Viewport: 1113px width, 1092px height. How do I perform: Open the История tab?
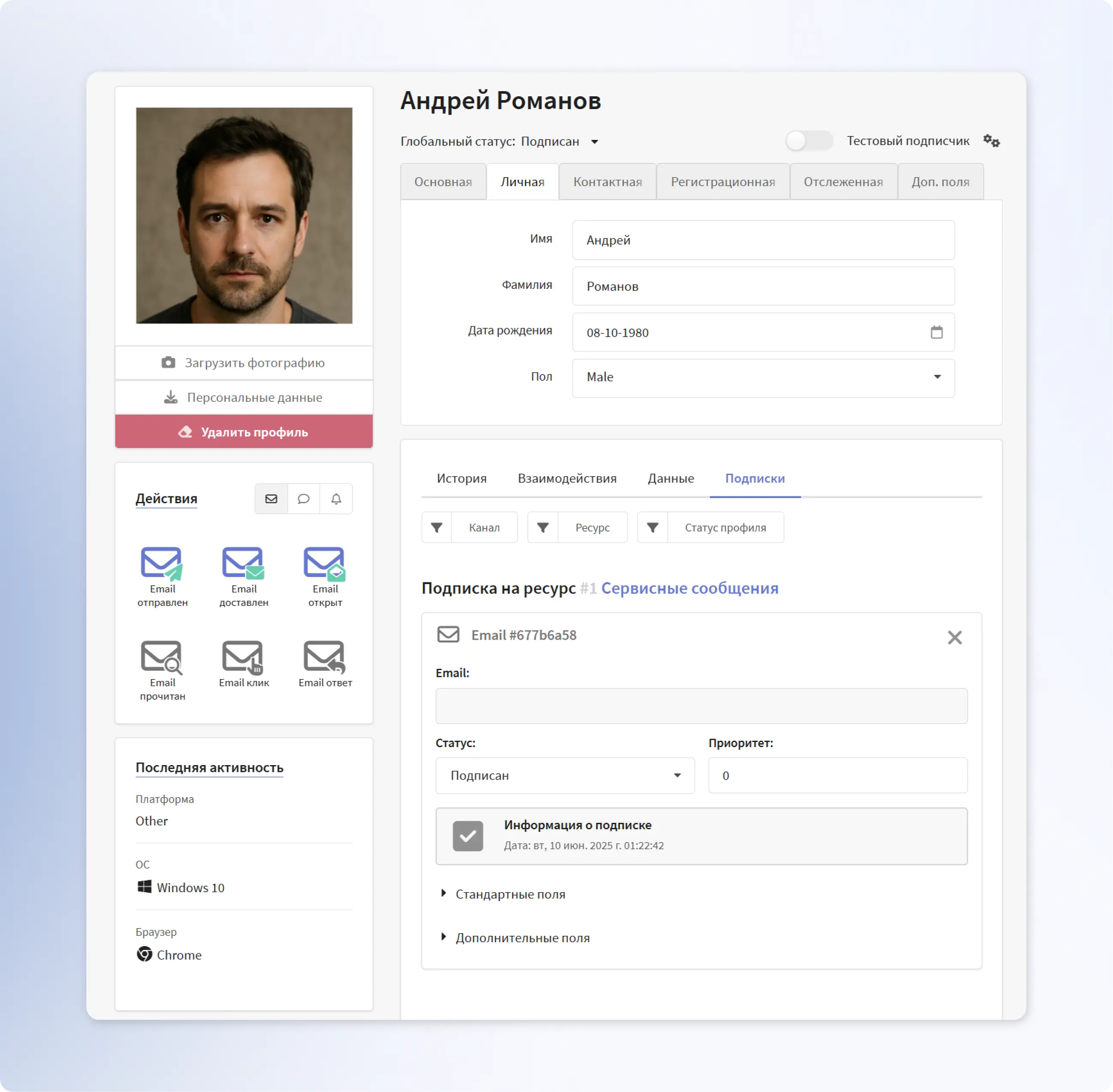click(461, 478)
